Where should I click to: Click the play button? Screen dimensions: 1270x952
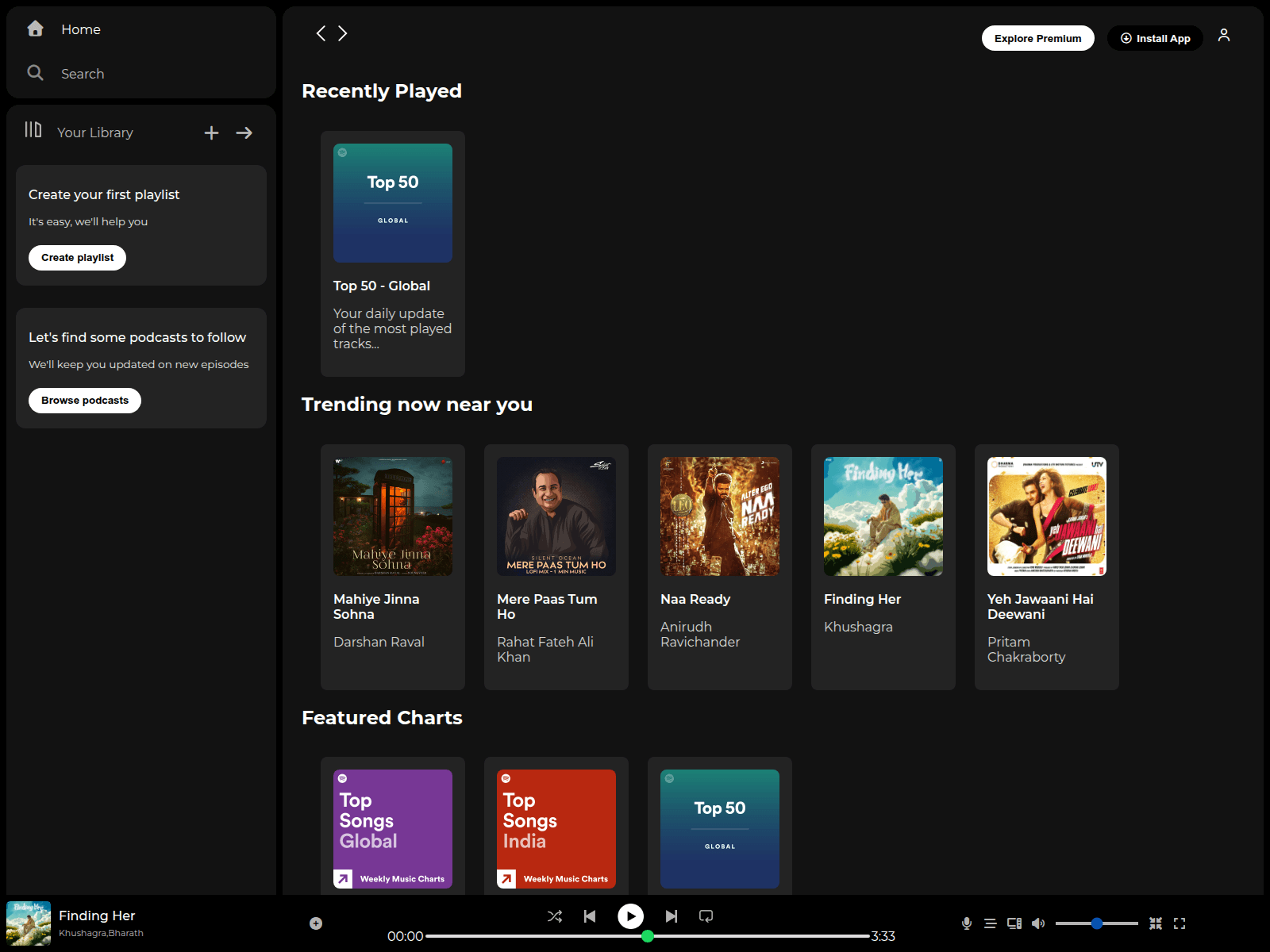[631, 916]
